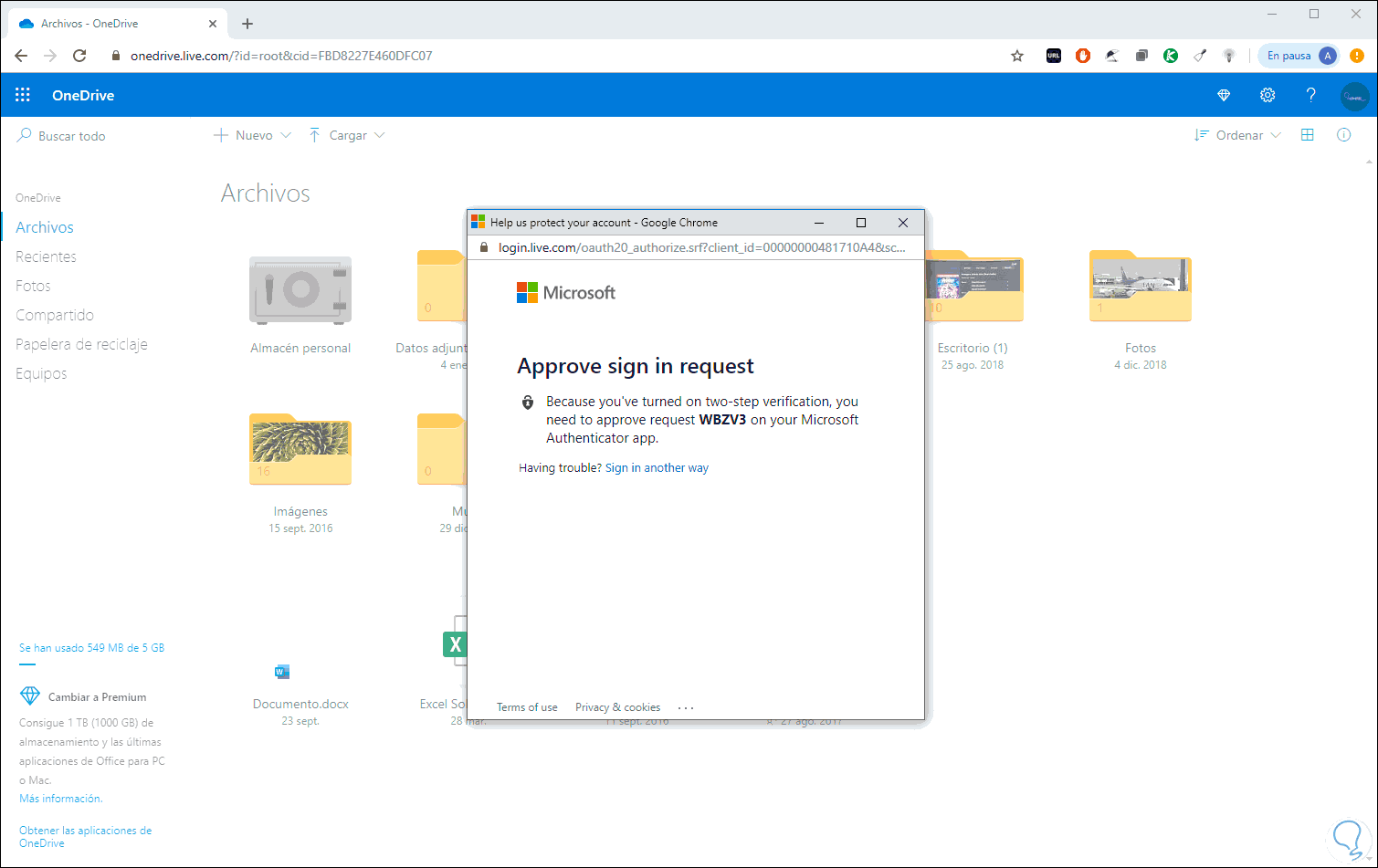This screenshot has width=1378, height=868.
Task: Open the information details pane icon
Action: 1344,135
